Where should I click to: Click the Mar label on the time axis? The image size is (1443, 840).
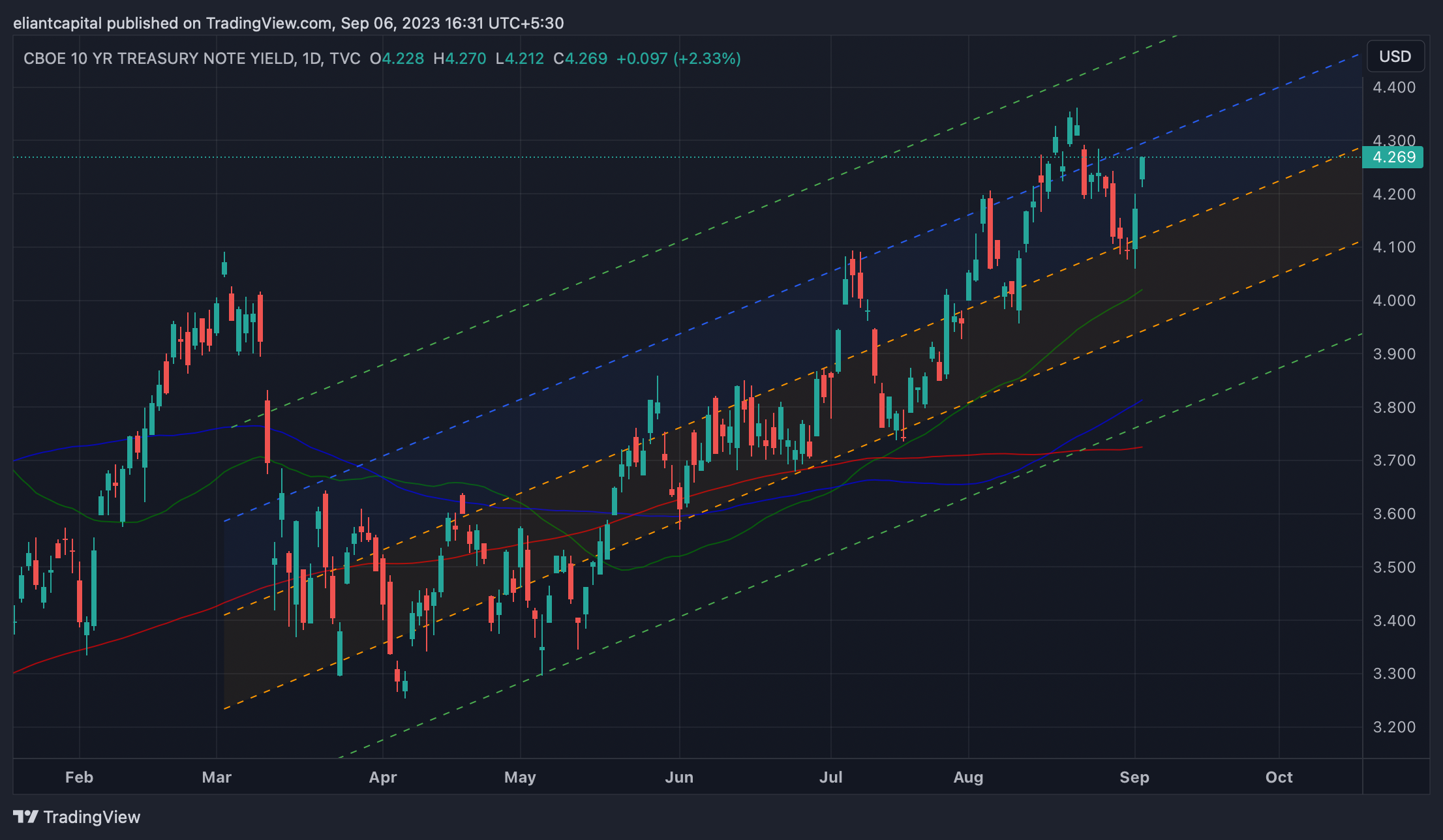pos(217,777)
